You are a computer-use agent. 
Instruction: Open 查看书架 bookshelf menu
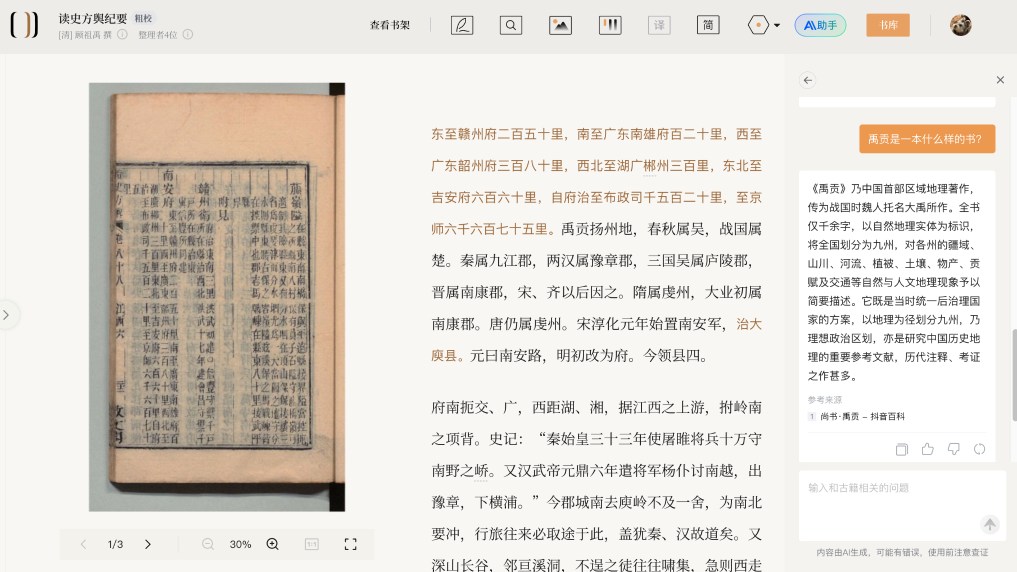[x=390, y=25]
